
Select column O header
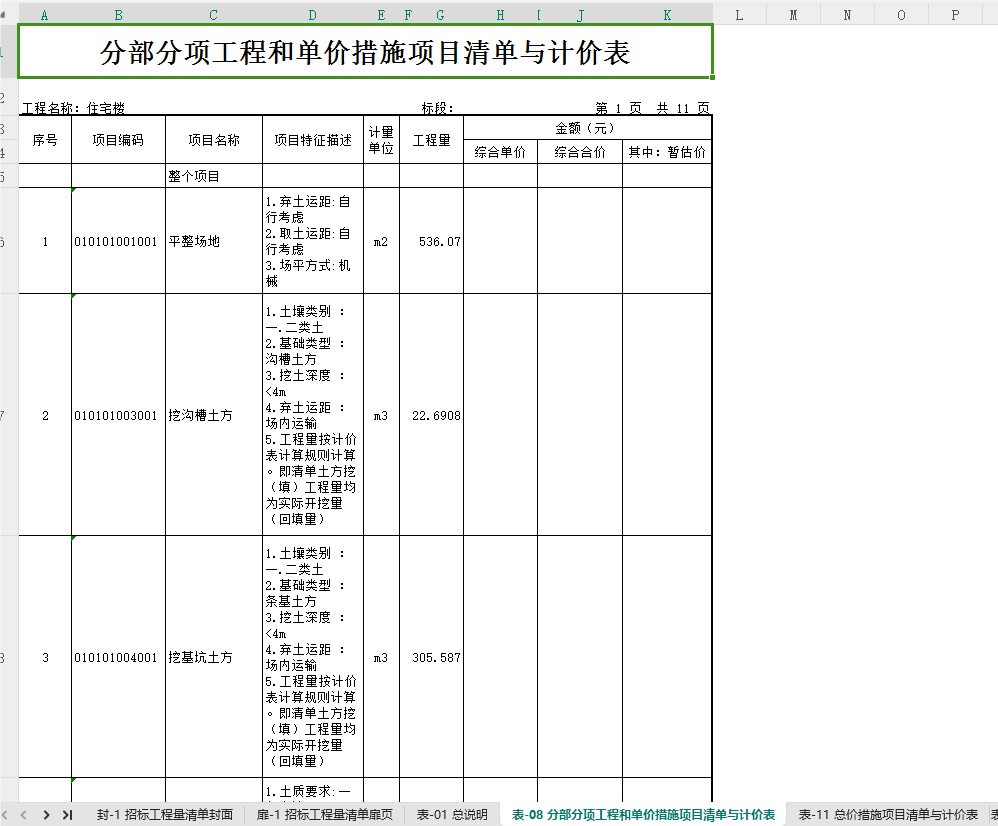(901, 15)
